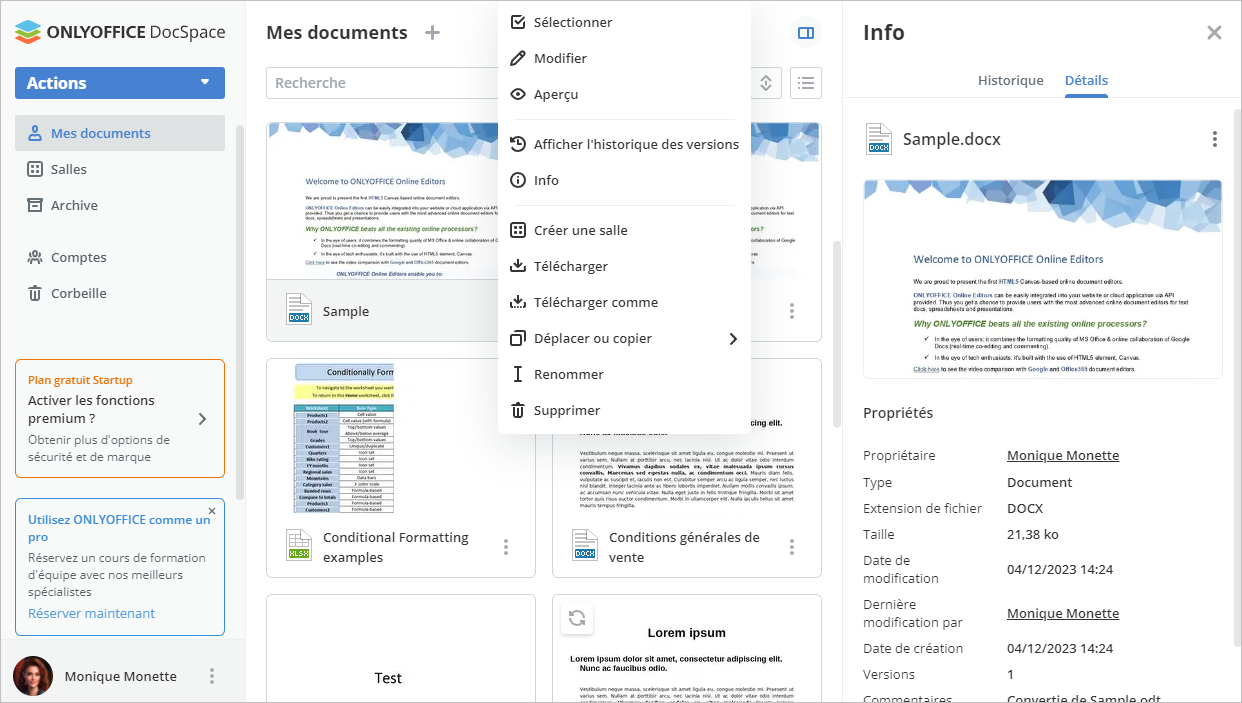The height and width of the screenshot is (703, 1242).
Task: Open Monique Monette profile options menu
Action: pyautogui.click(x=212, y=676)
